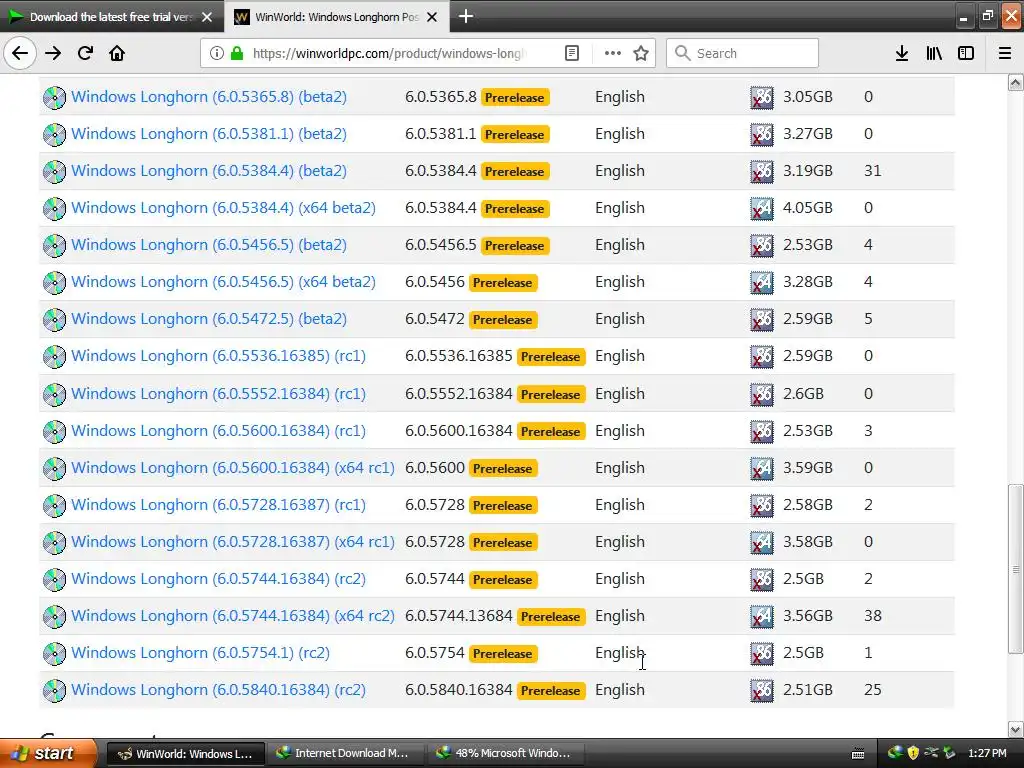The height and width of the screenshot is (768, 1024).
Task: Open Windows Longhorn (6.0.5384.4) (beta2) link
Action: [209, 171]
